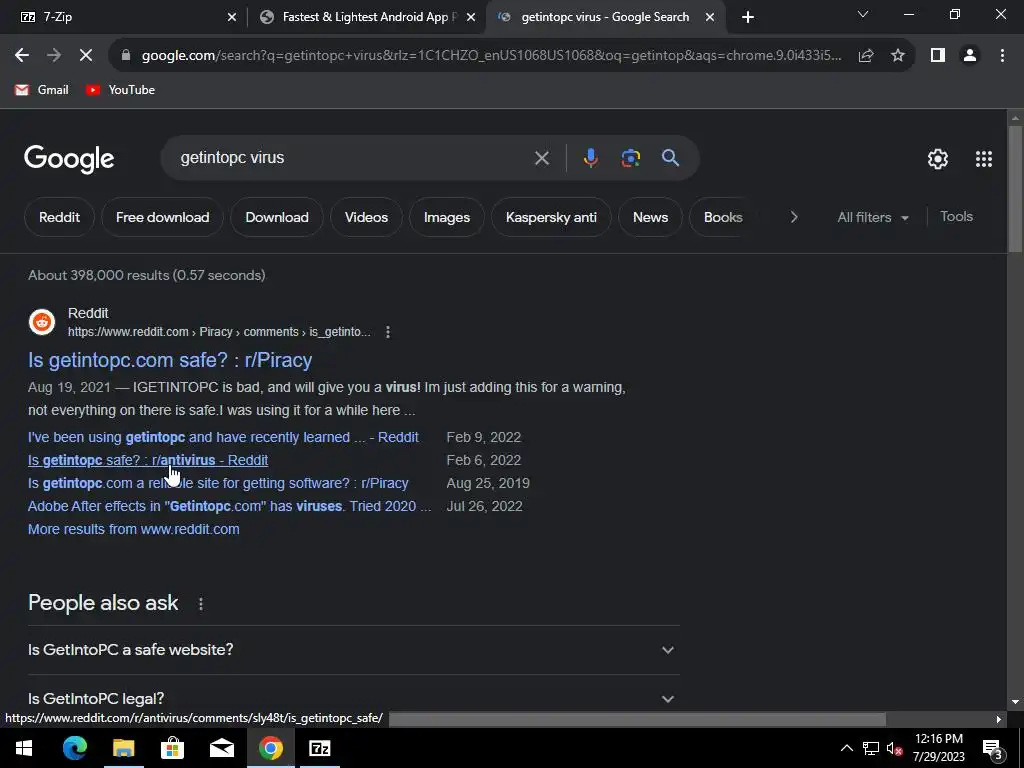
Task: Open the muted volume tray icon
Action: tap(895, 748)
